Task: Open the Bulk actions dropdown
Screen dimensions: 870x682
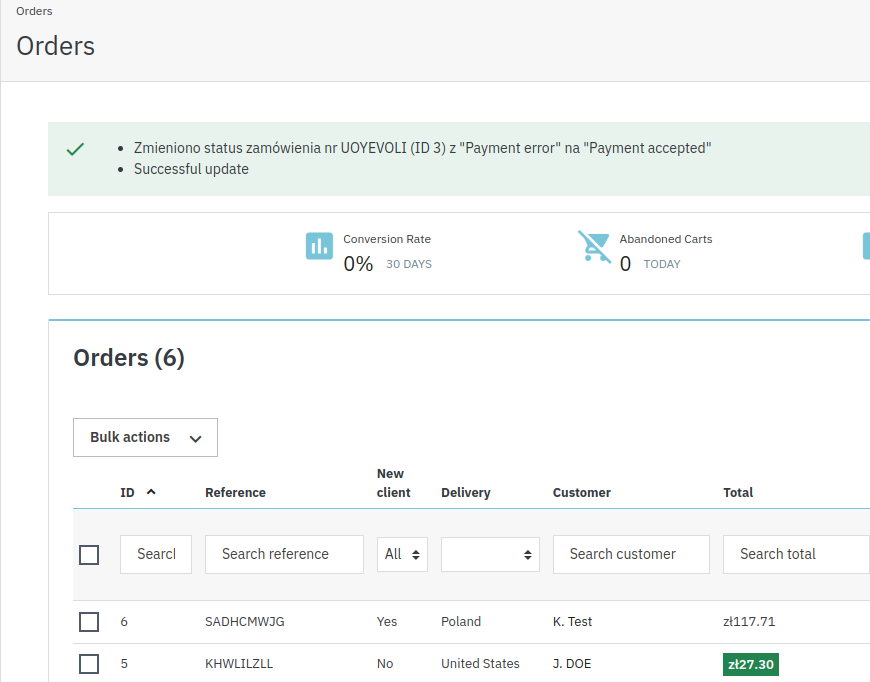Action: click(145, 437)
